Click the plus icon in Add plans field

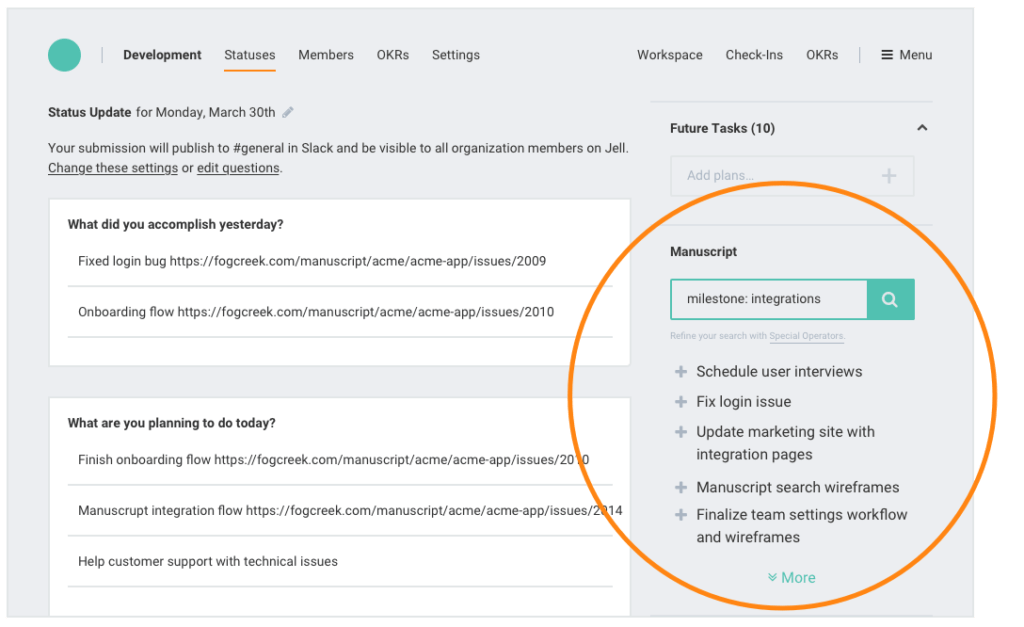889,176
